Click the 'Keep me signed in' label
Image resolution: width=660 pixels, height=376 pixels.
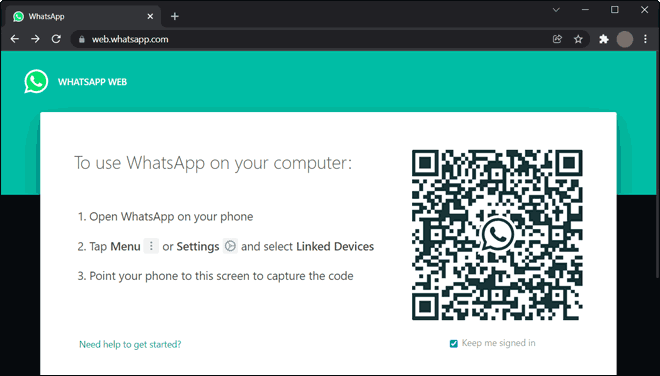498,343
